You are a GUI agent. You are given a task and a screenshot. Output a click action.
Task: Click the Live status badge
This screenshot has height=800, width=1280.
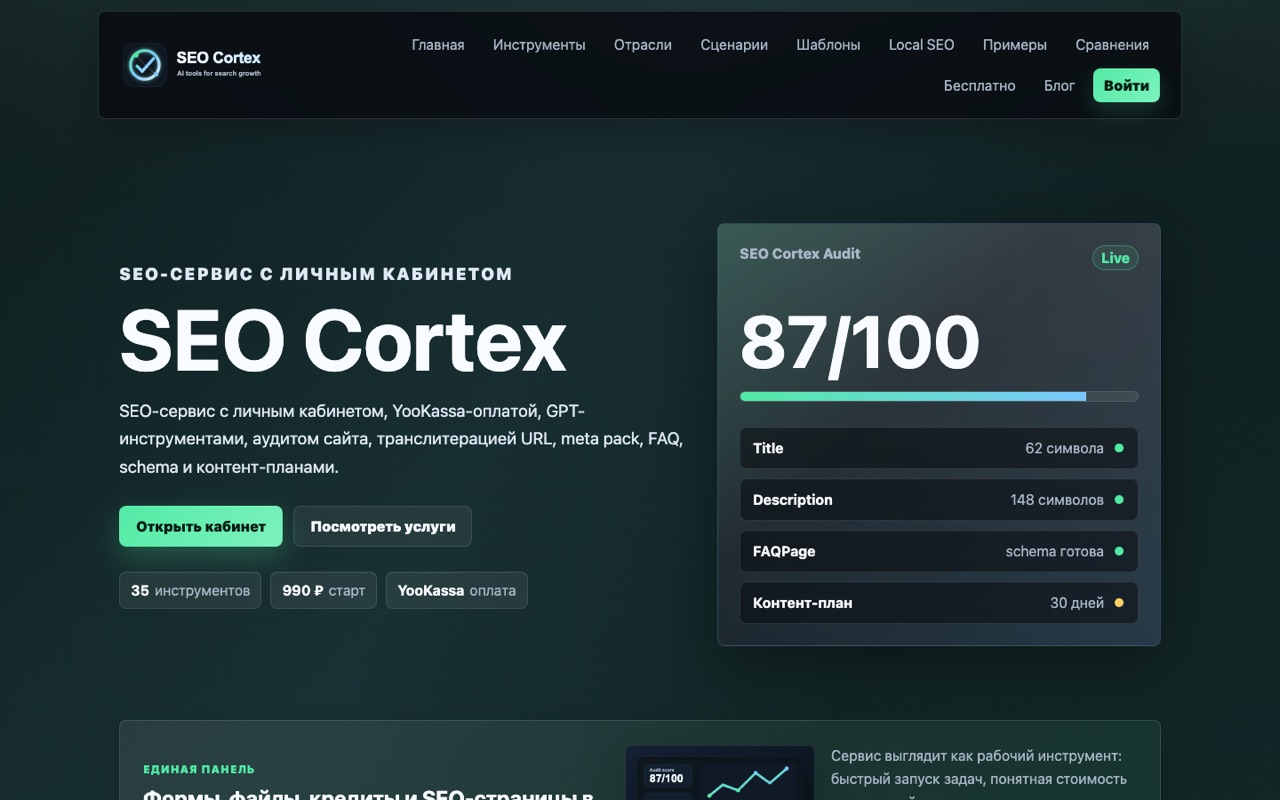click(1115, 258)
